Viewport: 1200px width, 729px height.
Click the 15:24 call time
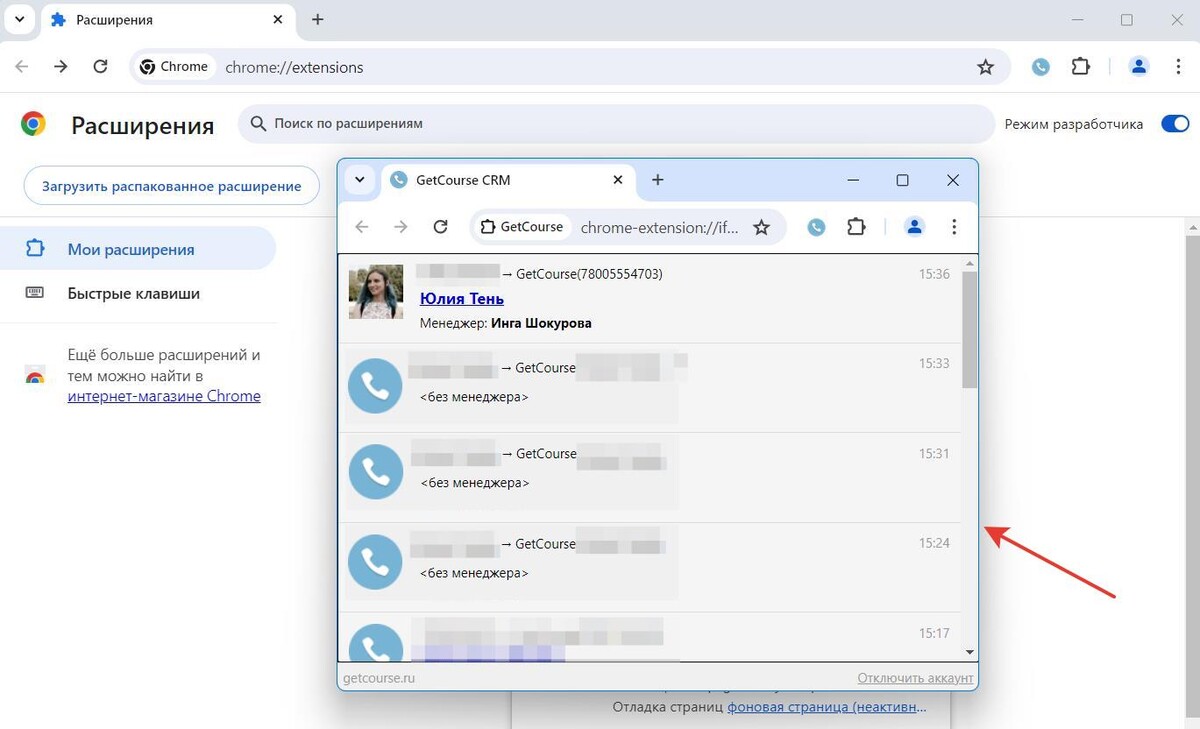(934, 544)
